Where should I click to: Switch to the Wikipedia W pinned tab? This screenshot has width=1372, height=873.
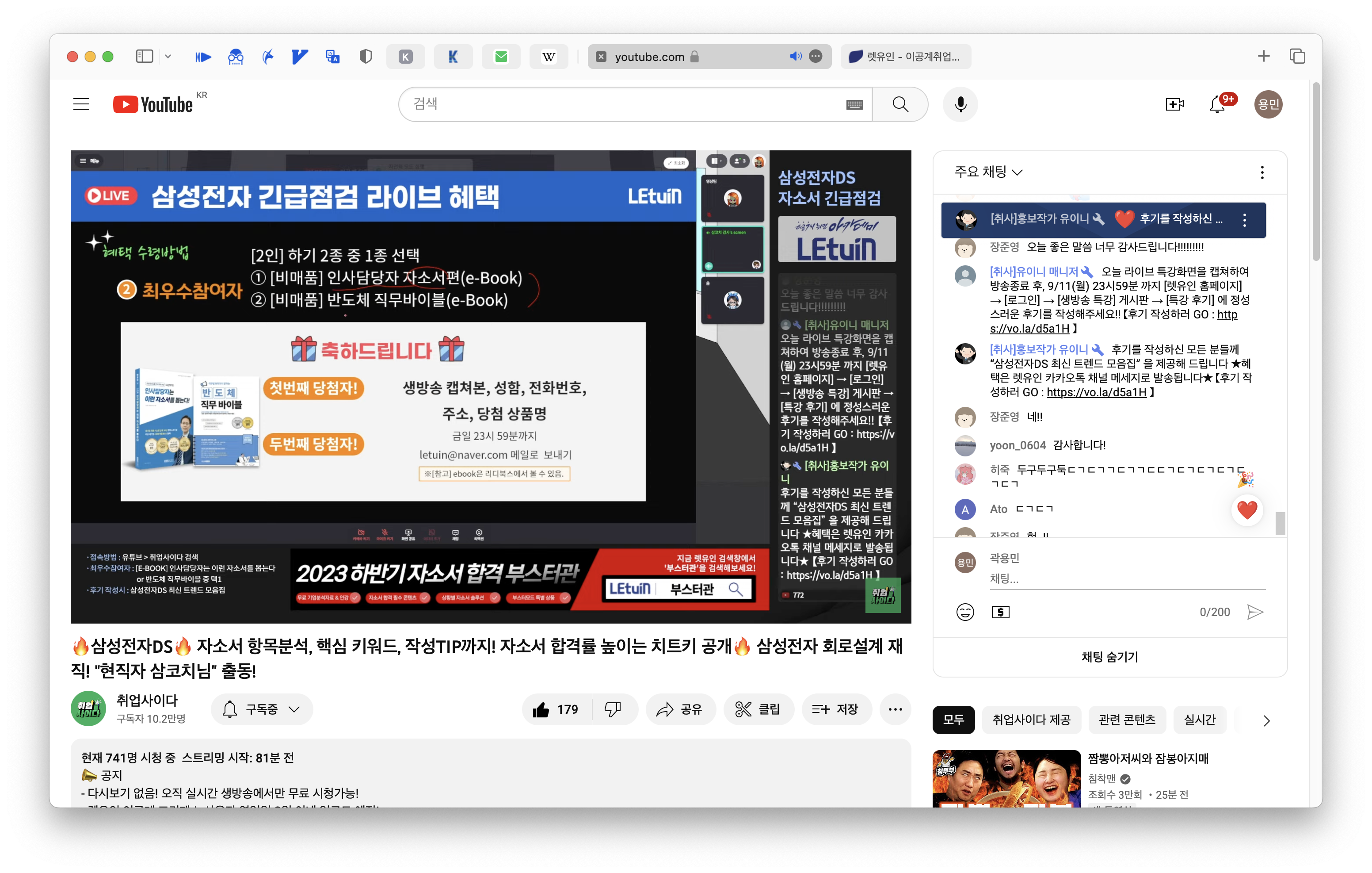[x=549, y=57]
